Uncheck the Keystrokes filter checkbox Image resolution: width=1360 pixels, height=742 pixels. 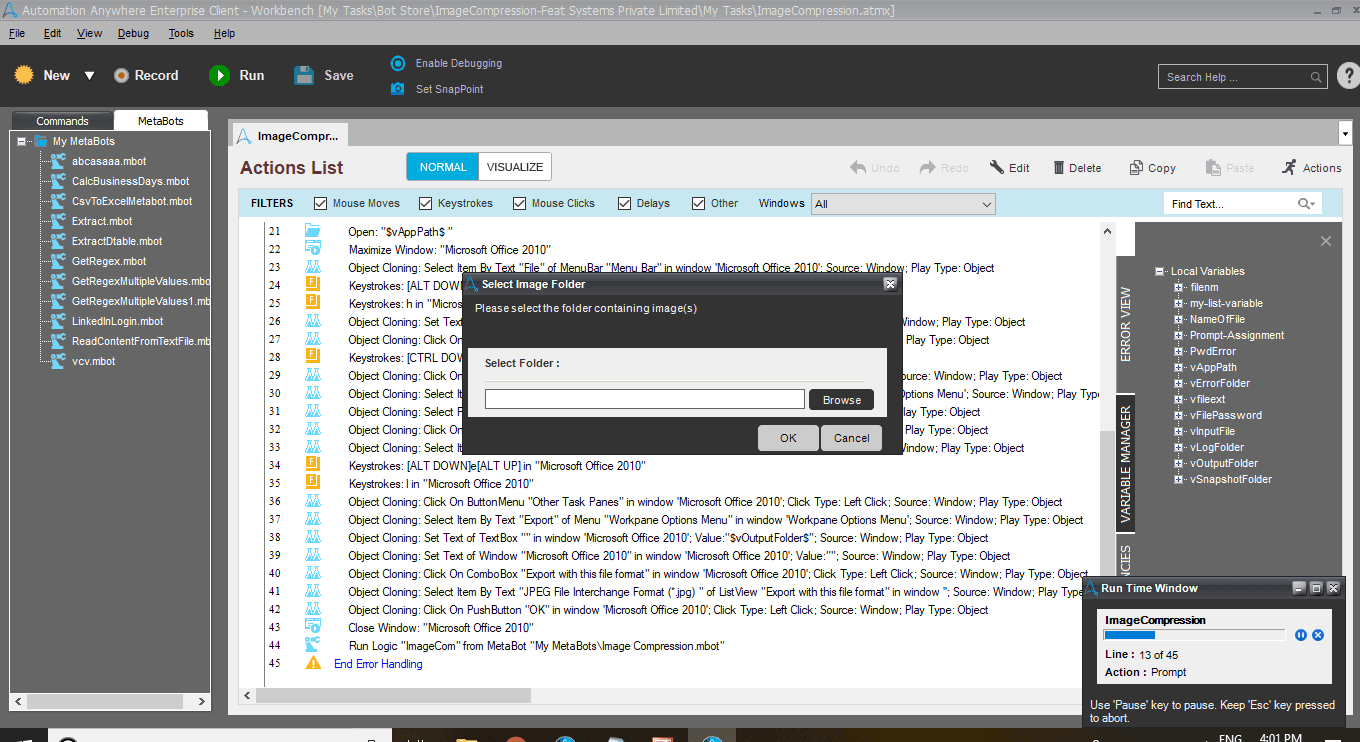(425, 203)
